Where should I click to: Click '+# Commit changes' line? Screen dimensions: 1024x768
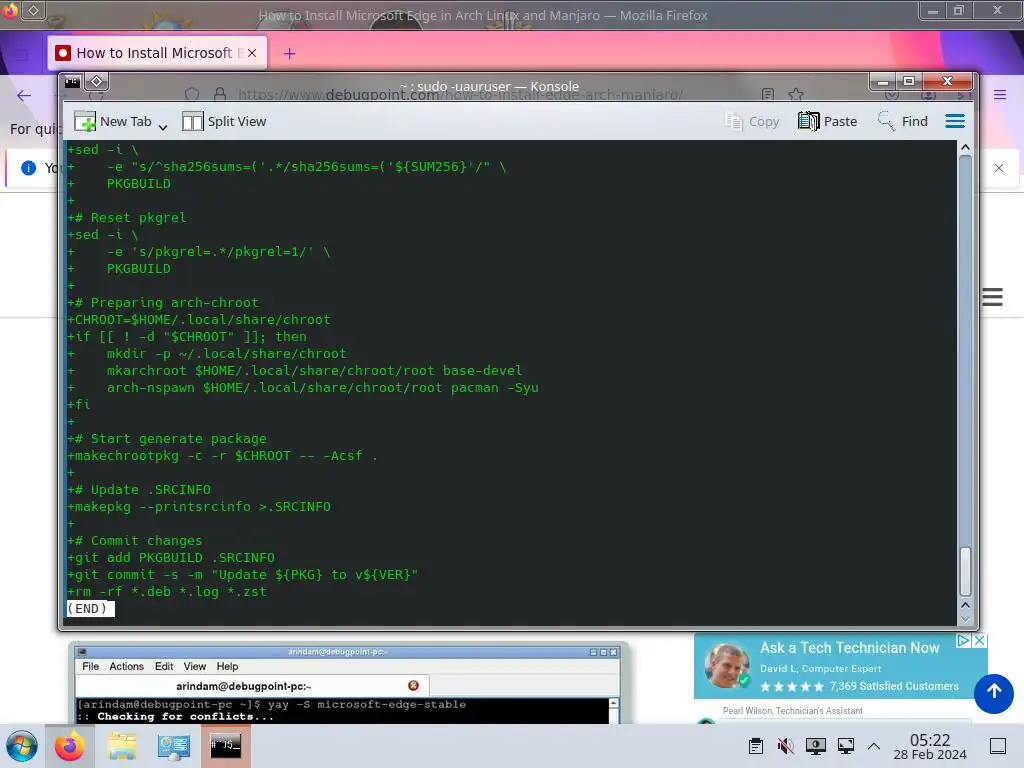(x=135, y=541)
